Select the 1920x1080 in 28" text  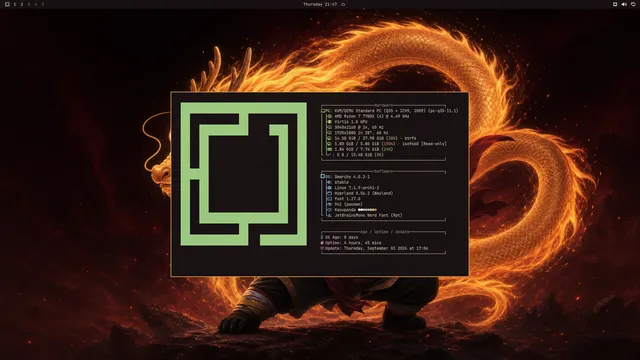(361, 133)
